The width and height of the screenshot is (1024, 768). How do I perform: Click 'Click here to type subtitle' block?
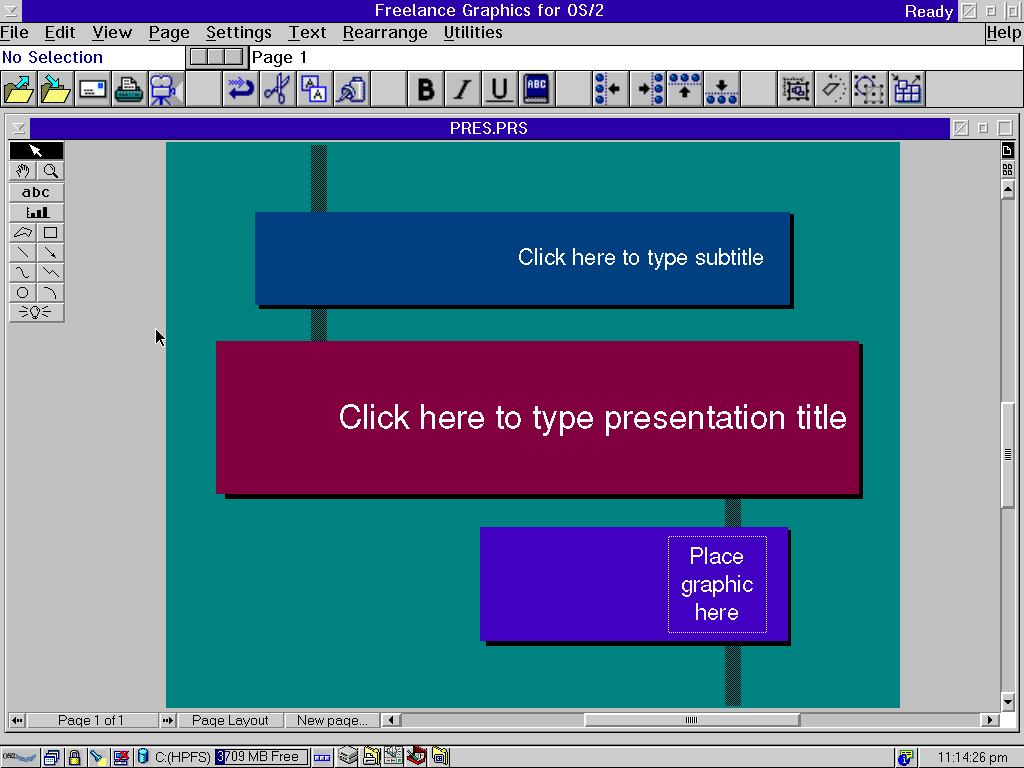click(x=522, y=257)
